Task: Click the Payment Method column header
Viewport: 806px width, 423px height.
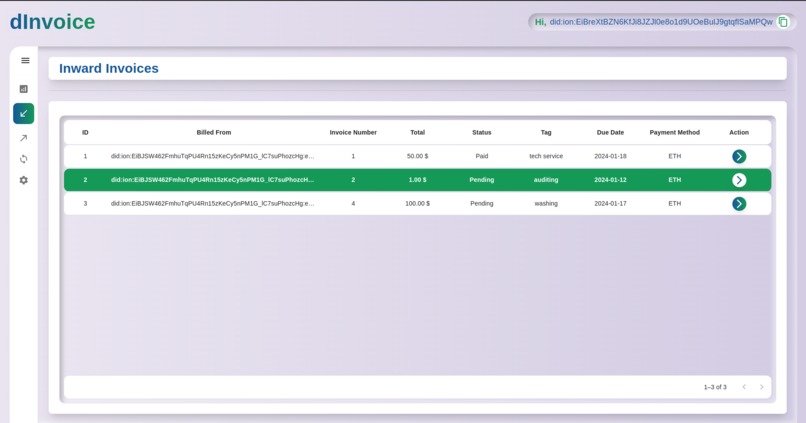Action: click(x=674, y=133)
